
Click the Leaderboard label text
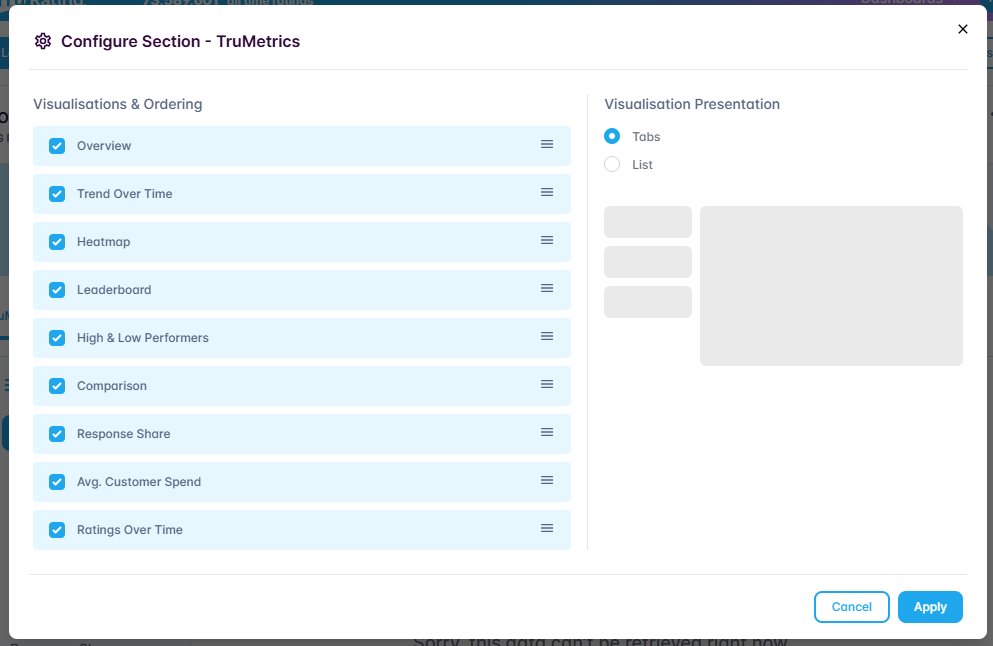tap(114, 290)
